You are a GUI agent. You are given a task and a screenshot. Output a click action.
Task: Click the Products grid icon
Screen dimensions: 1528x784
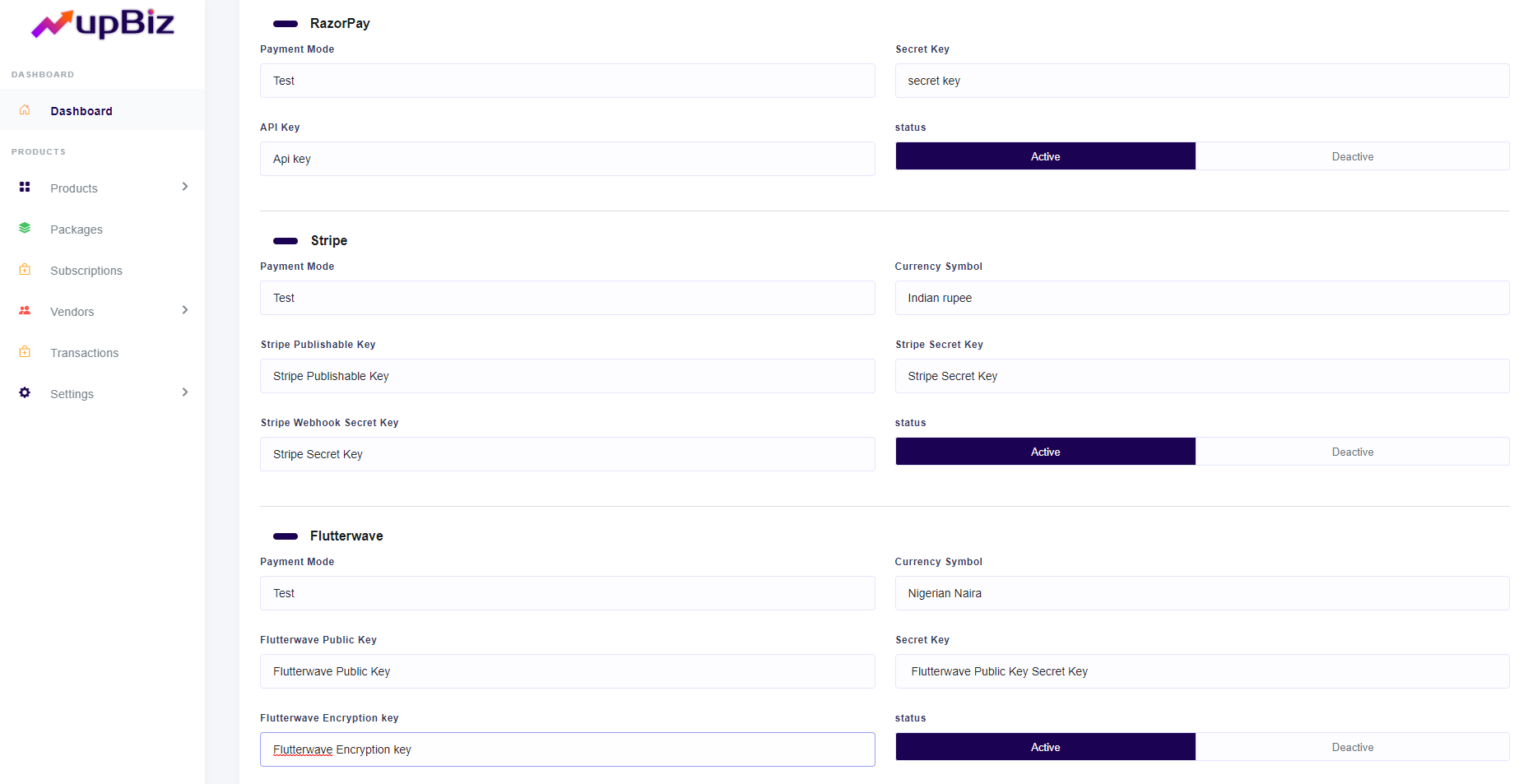[x=25, y=188]
